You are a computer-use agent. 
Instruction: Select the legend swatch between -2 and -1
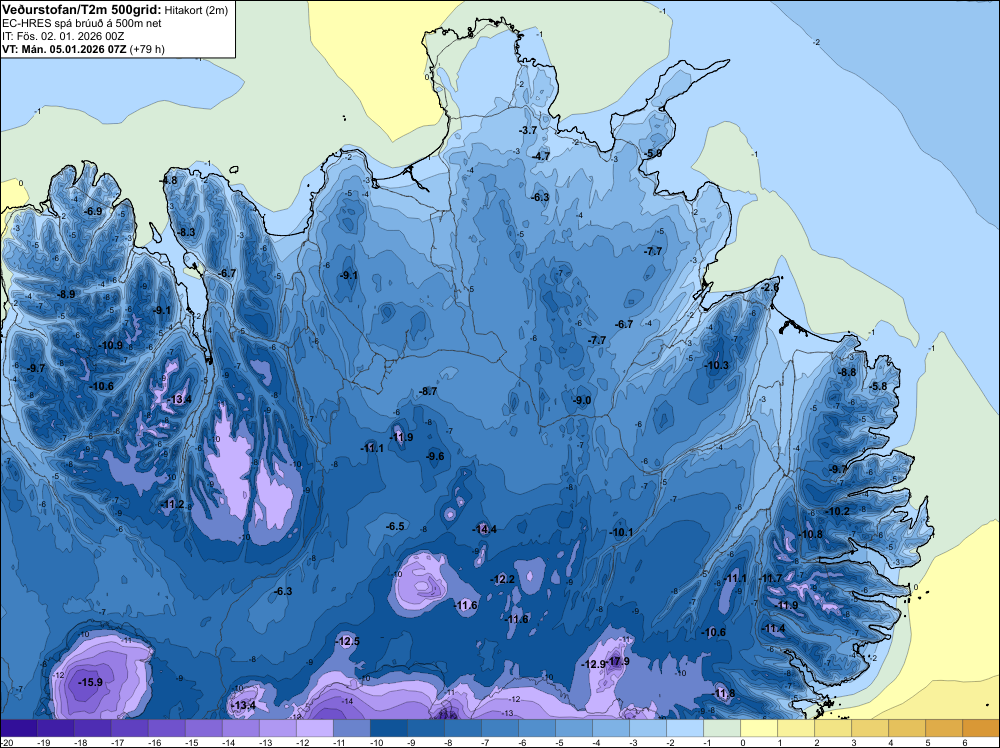[685, 728]
